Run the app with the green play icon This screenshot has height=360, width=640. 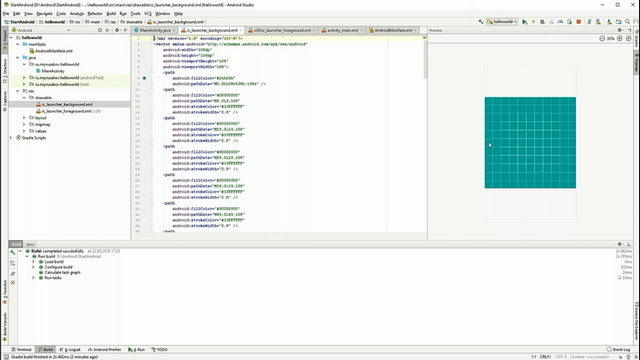524,22
